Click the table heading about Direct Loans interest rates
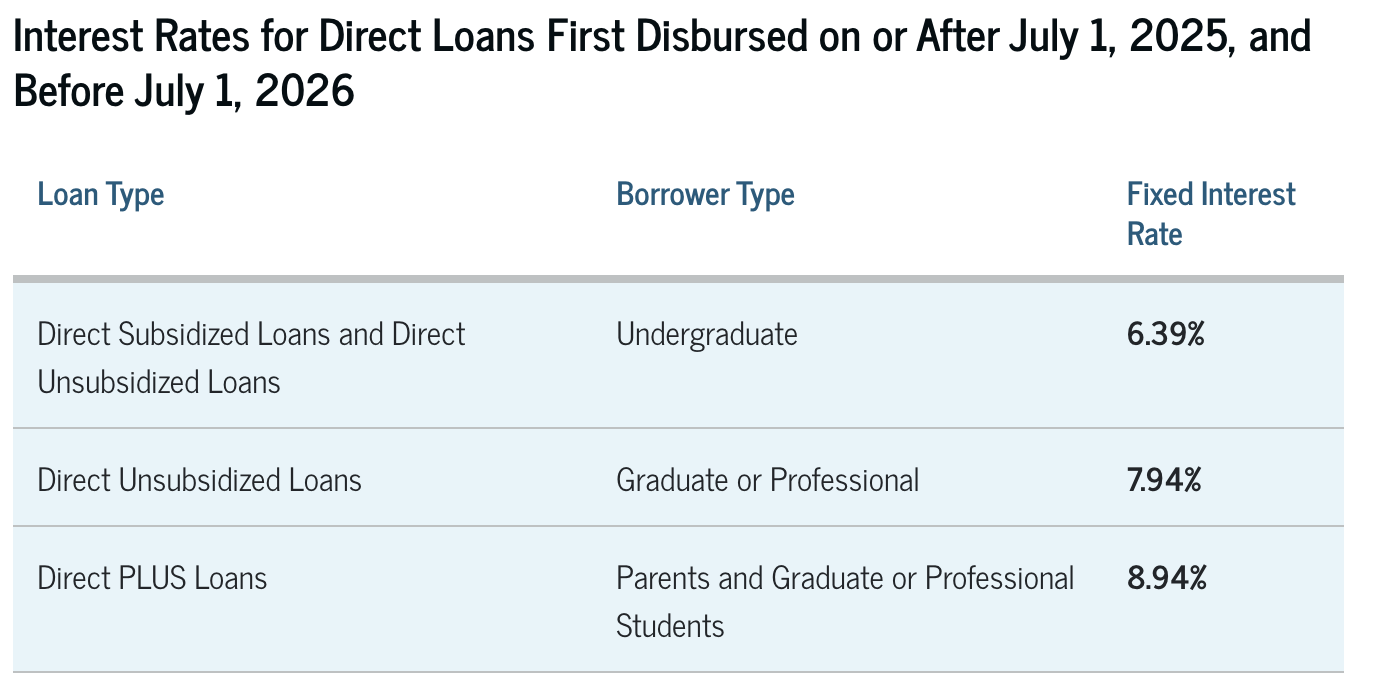The width and height of the screenshot is (1382, 698). (x=662, y=64)
